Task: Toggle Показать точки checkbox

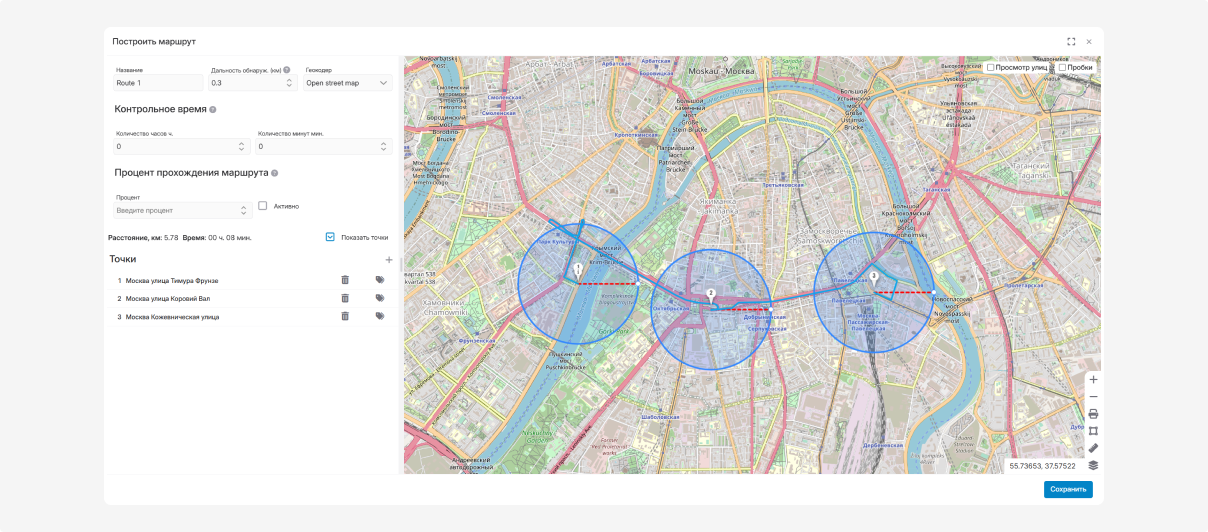Action: click(x=330, y=237)
